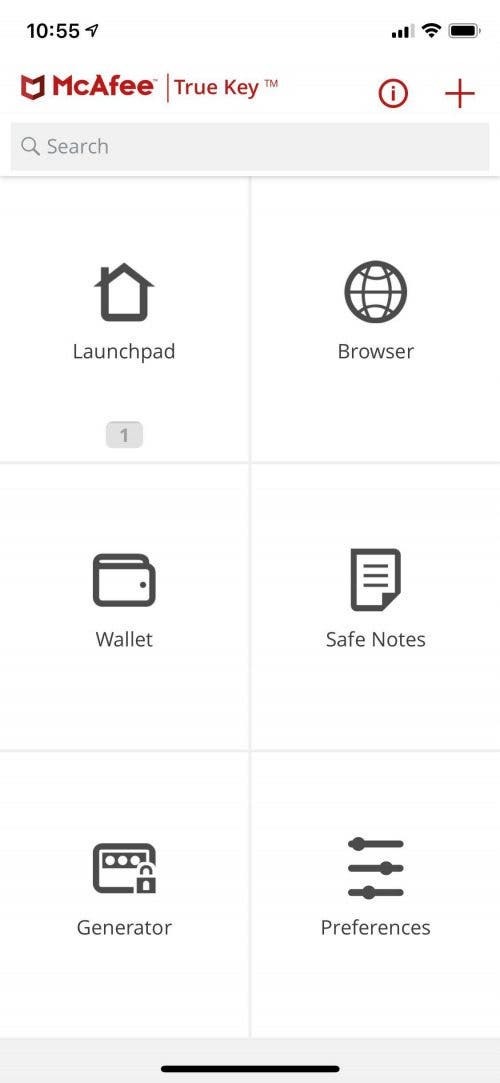Tap the Wallet text label
The width and height of the screenshot is (500, 1083).
coord(124,640)
